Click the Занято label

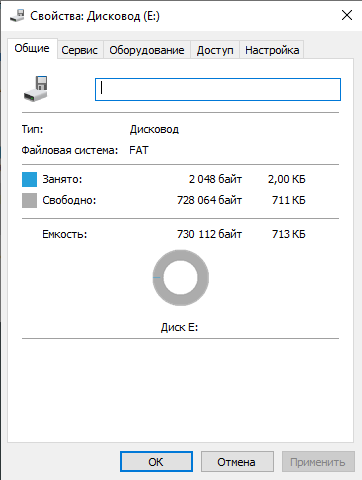coord(62,179)
